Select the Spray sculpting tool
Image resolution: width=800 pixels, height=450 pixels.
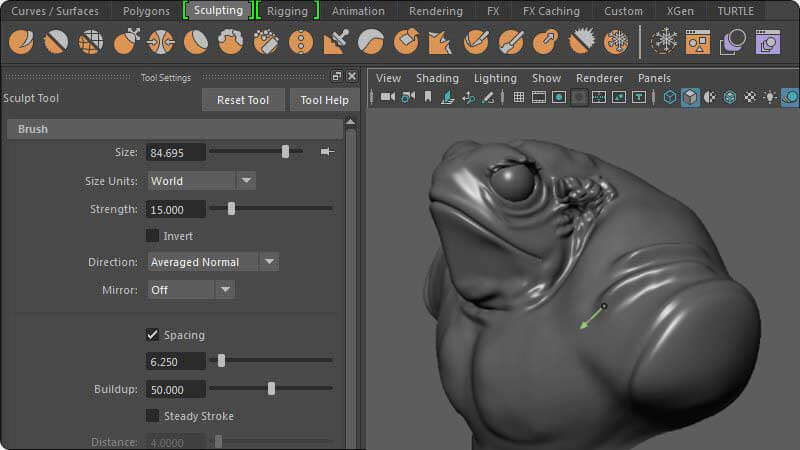[265, 42]
